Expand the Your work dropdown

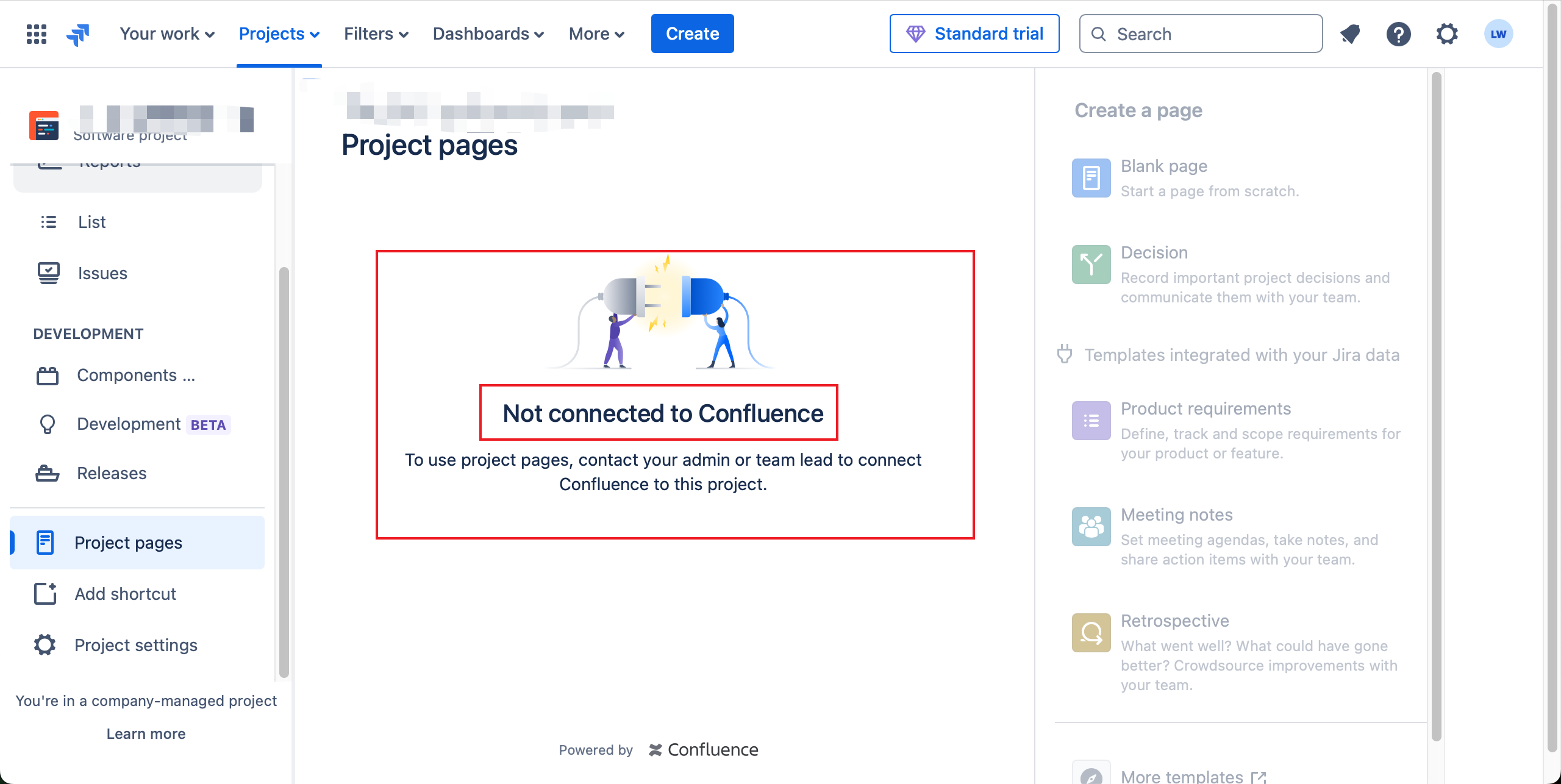[x=167, y=34]
